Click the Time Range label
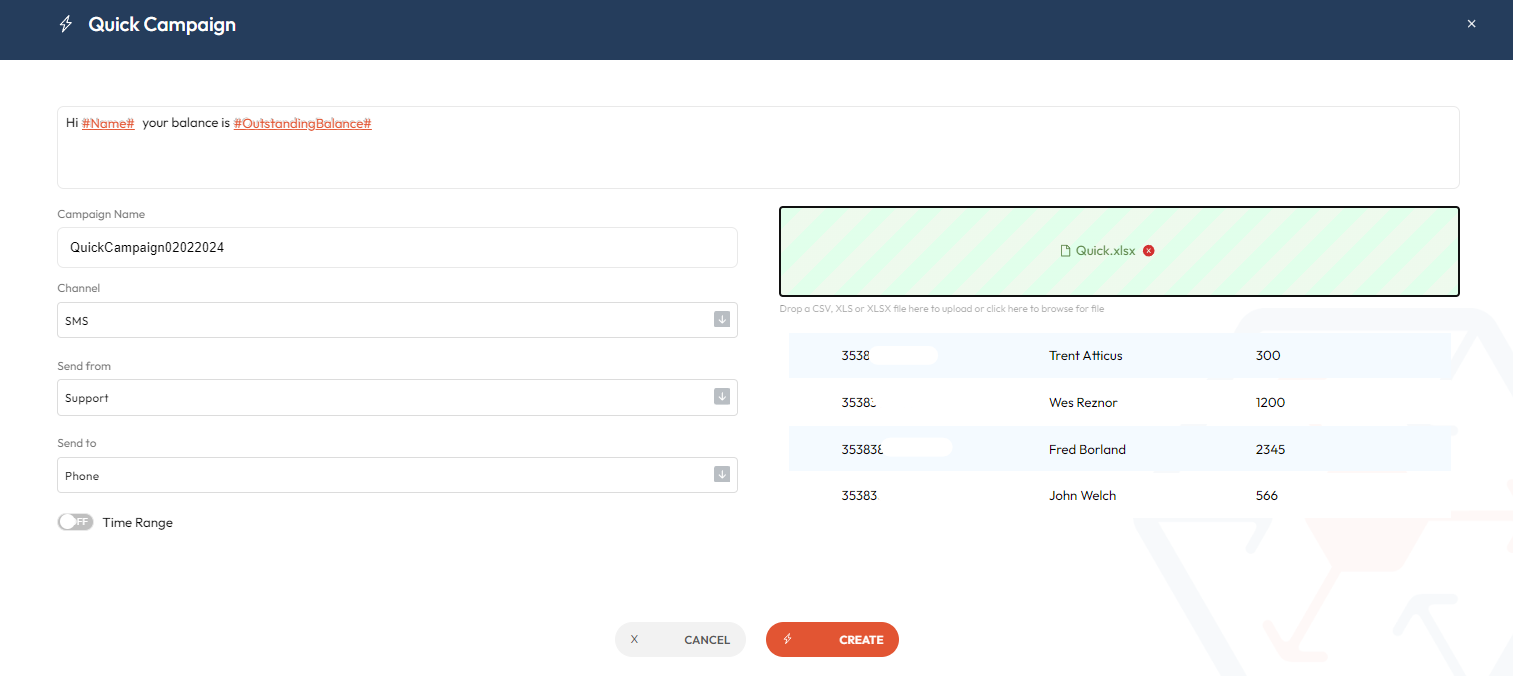The width and height of the screenshot is (1513, 676). point(138,522)
